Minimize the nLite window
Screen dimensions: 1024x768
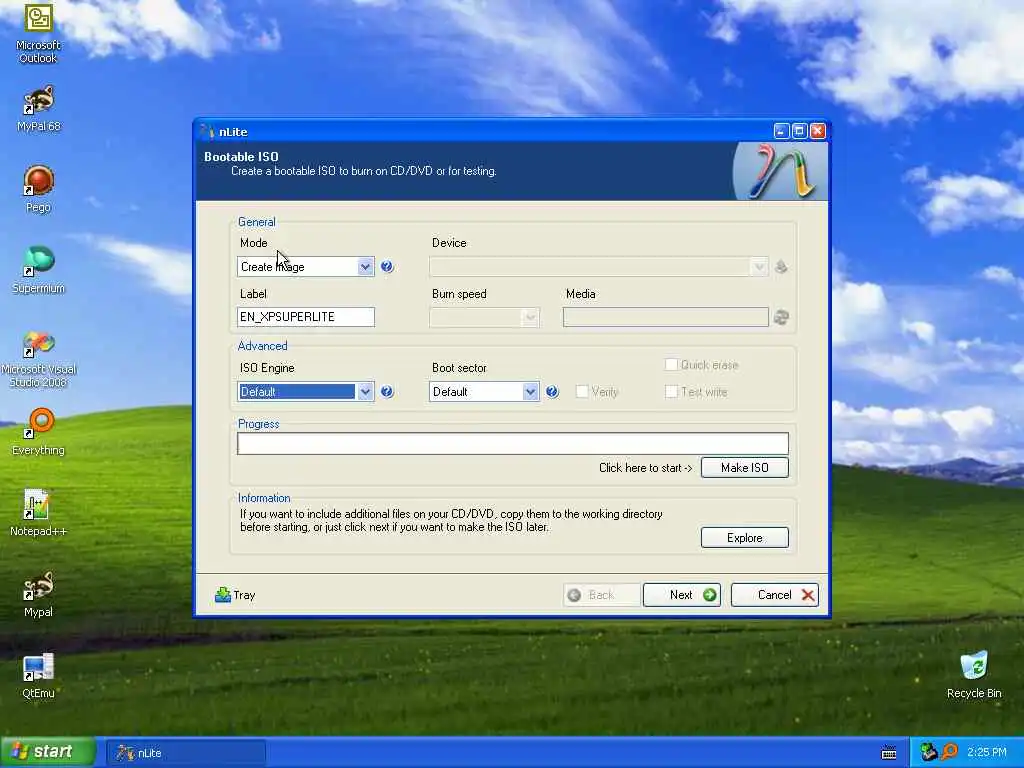[x=782, y=131]
